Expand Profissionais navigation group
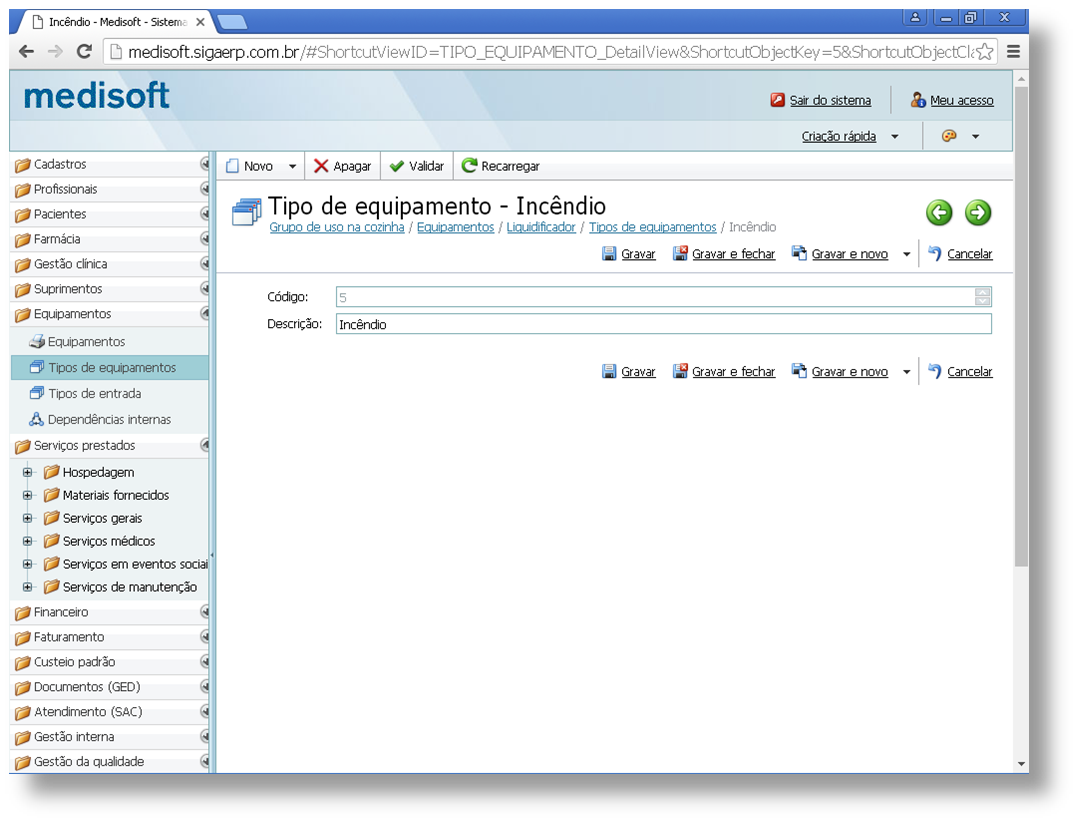This screenshot has height=823, width=1078. (x=110, y=189)
